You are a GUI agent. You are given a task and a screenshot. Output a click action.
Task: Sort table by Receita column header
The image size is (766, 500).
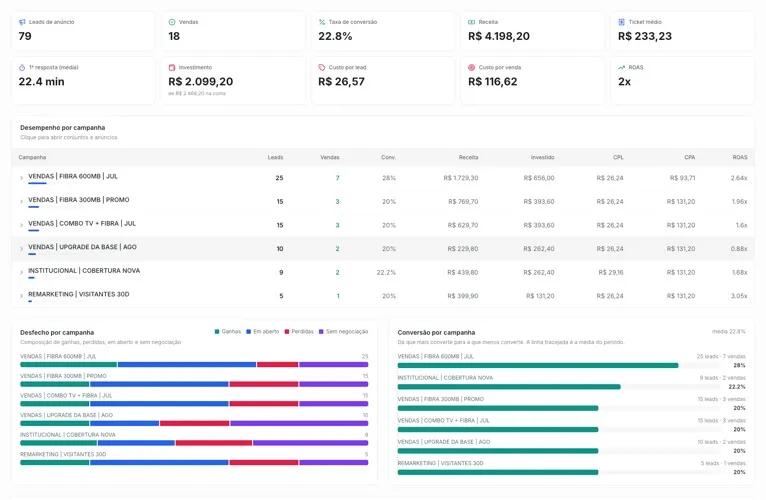(468, 157)
